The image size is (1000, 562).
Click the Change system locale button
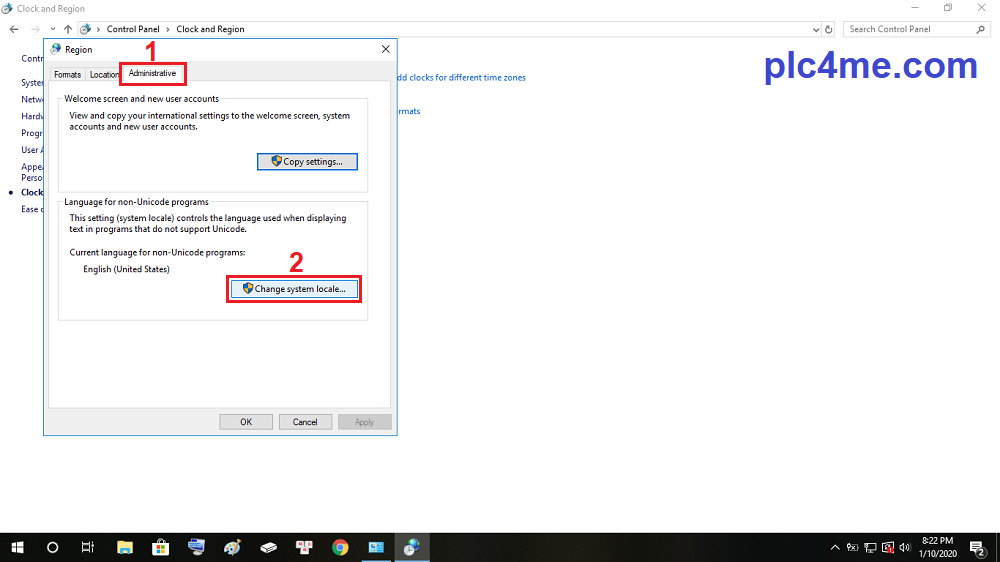coord(294,288)
